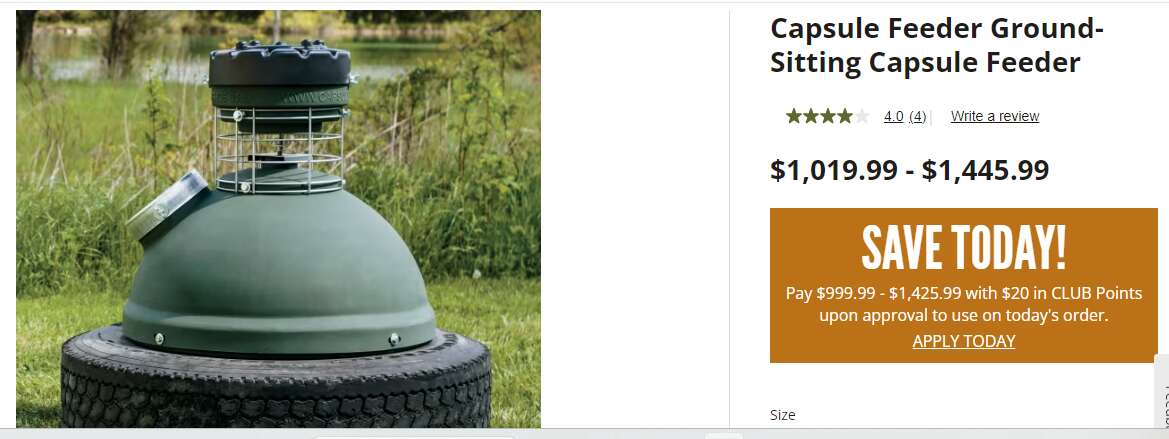Follow the APPLY TODAY link
The image size is (1169, 439).
pos(963,341)
